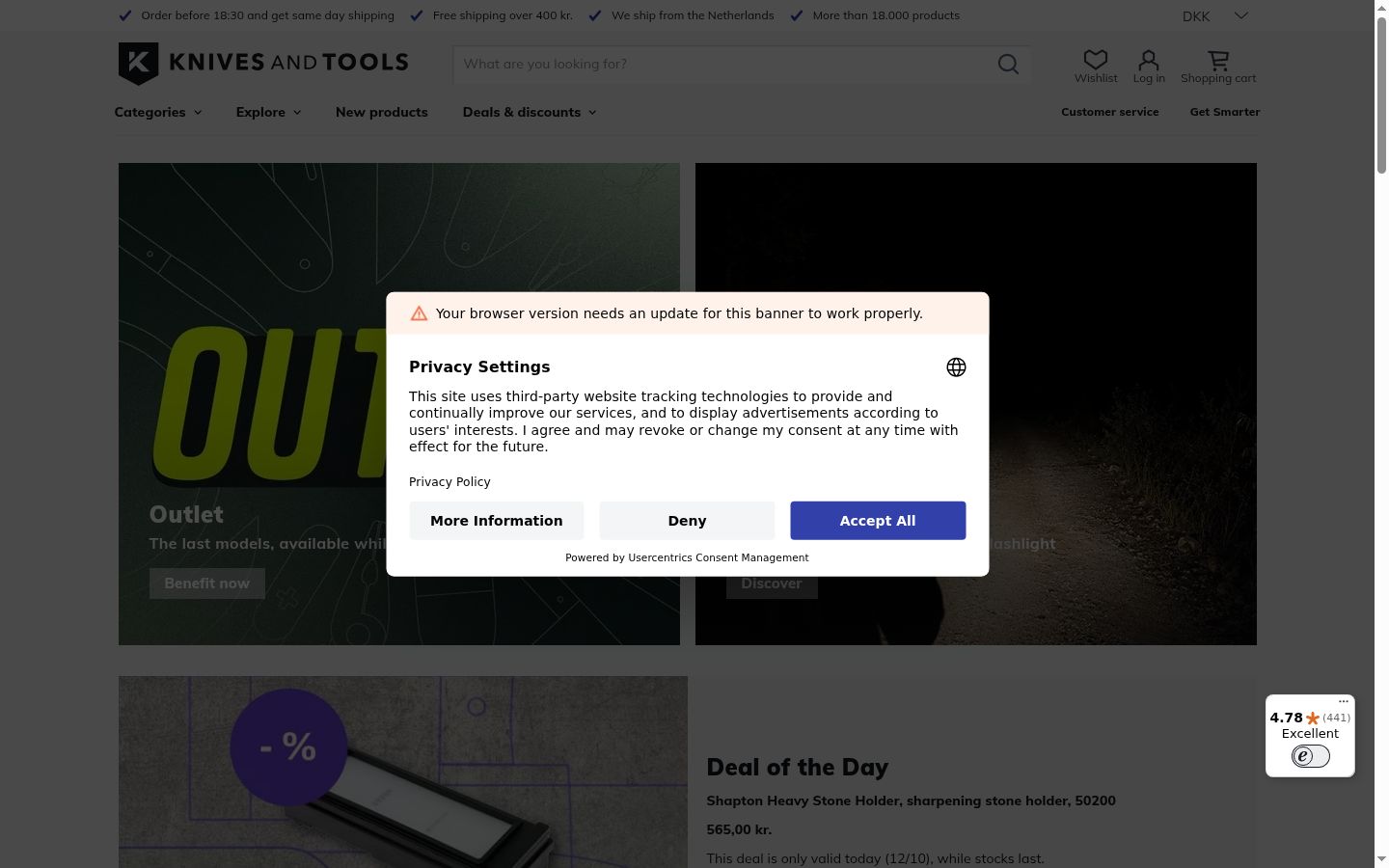This screenshot has height=868, width=1389.
Task: Expand the Categories menu
Action: [x=158, y=112]
